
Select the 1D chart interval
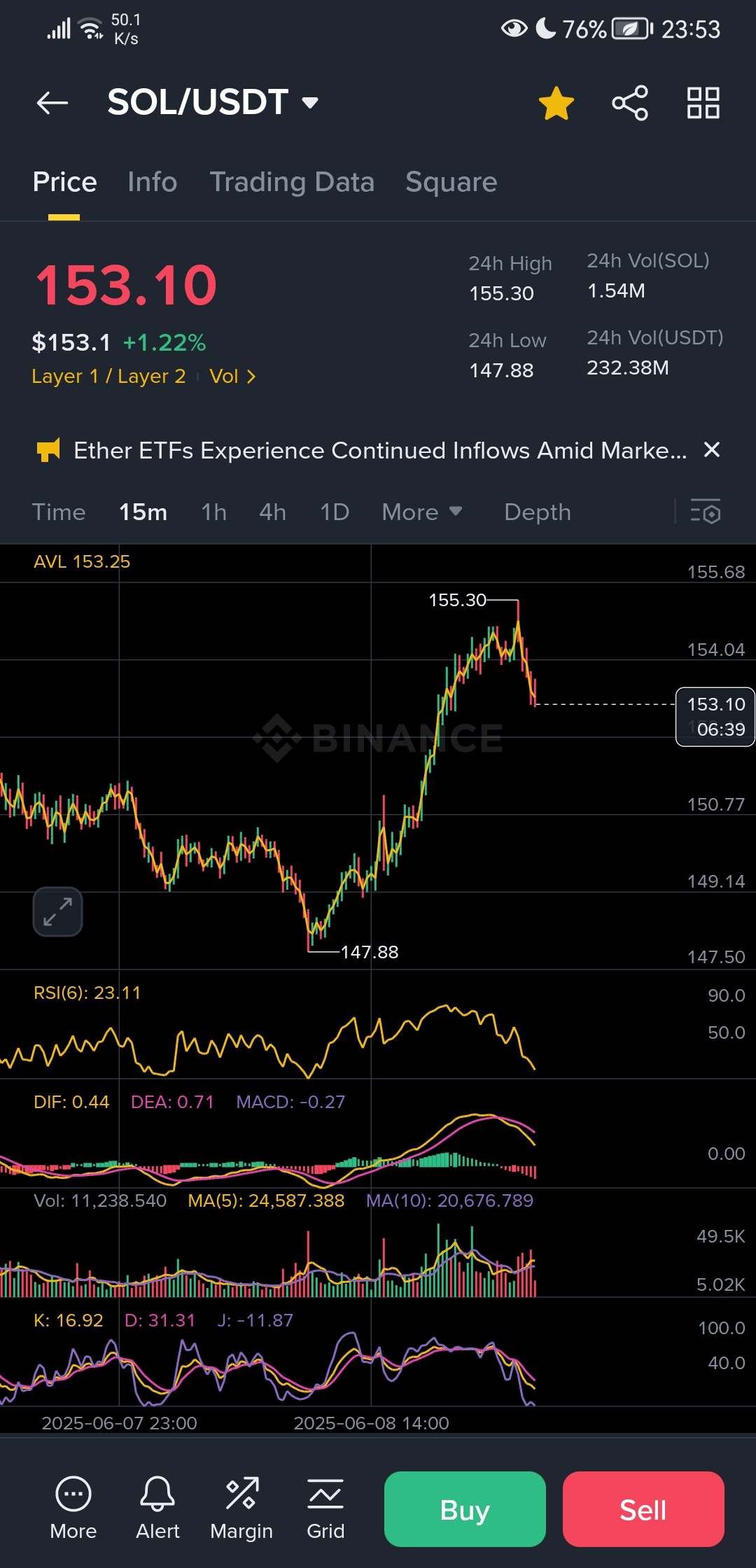point(335,512)
